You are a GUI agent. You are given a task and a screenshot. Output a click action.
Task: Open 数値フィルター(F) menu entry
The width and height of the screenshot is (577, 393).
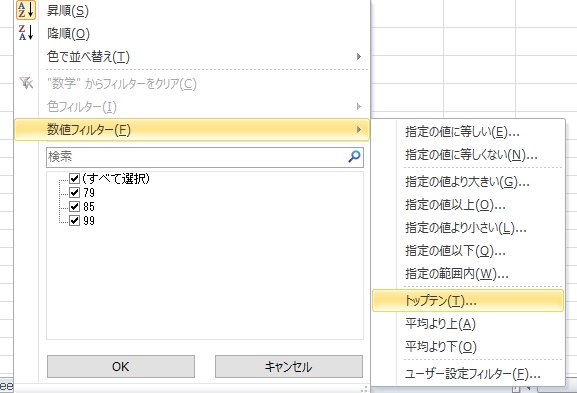191,130
